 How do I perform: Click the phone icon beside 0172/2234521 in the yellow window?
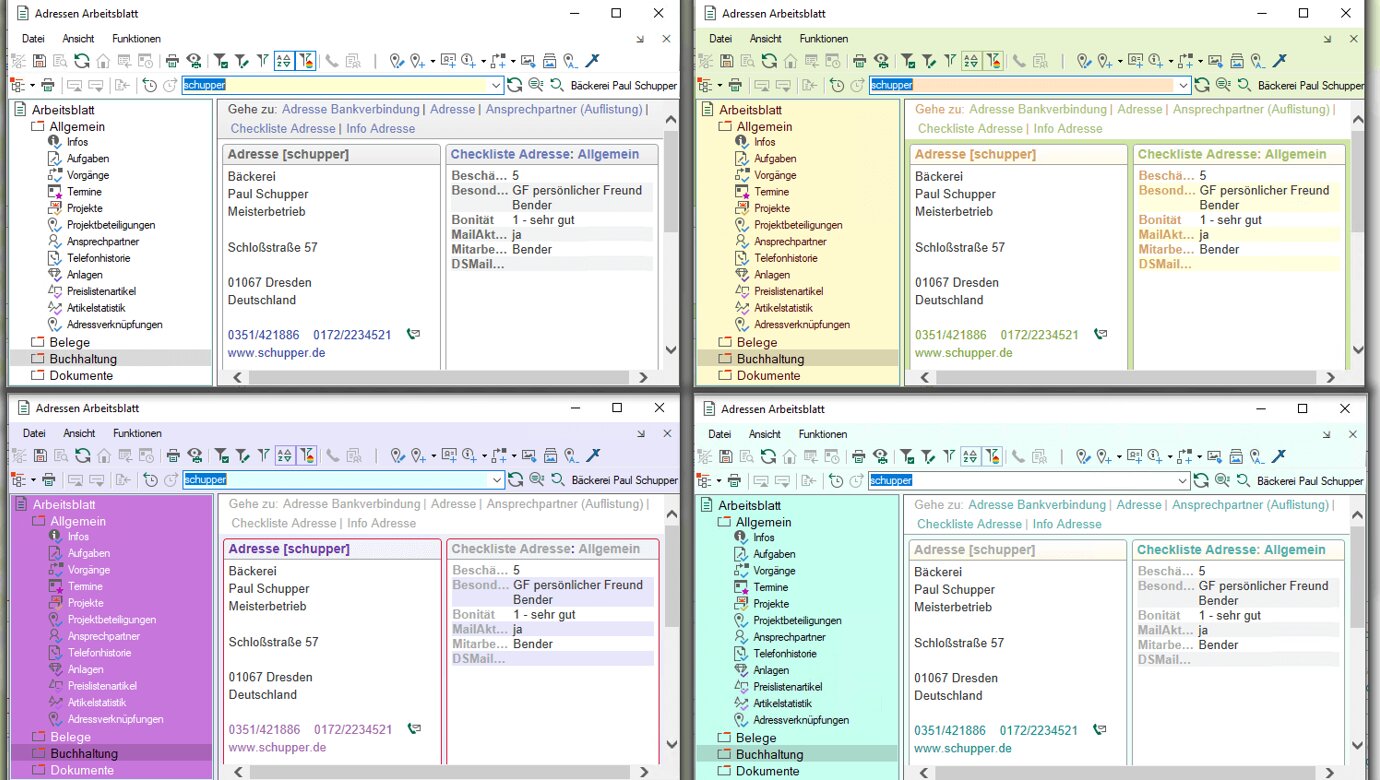1100,335
